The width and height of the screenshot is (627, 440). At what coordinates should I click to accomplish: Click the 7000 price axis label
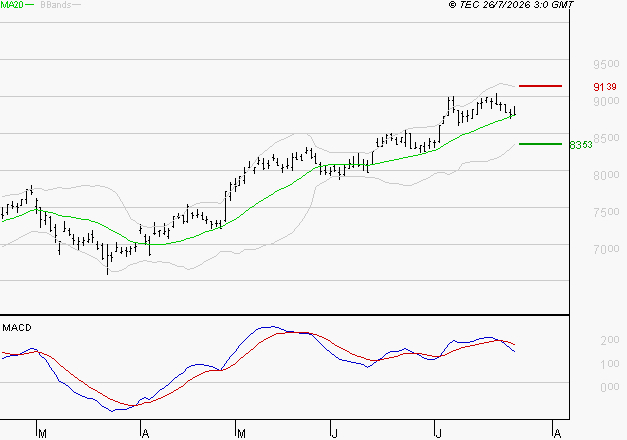point(606,249)
